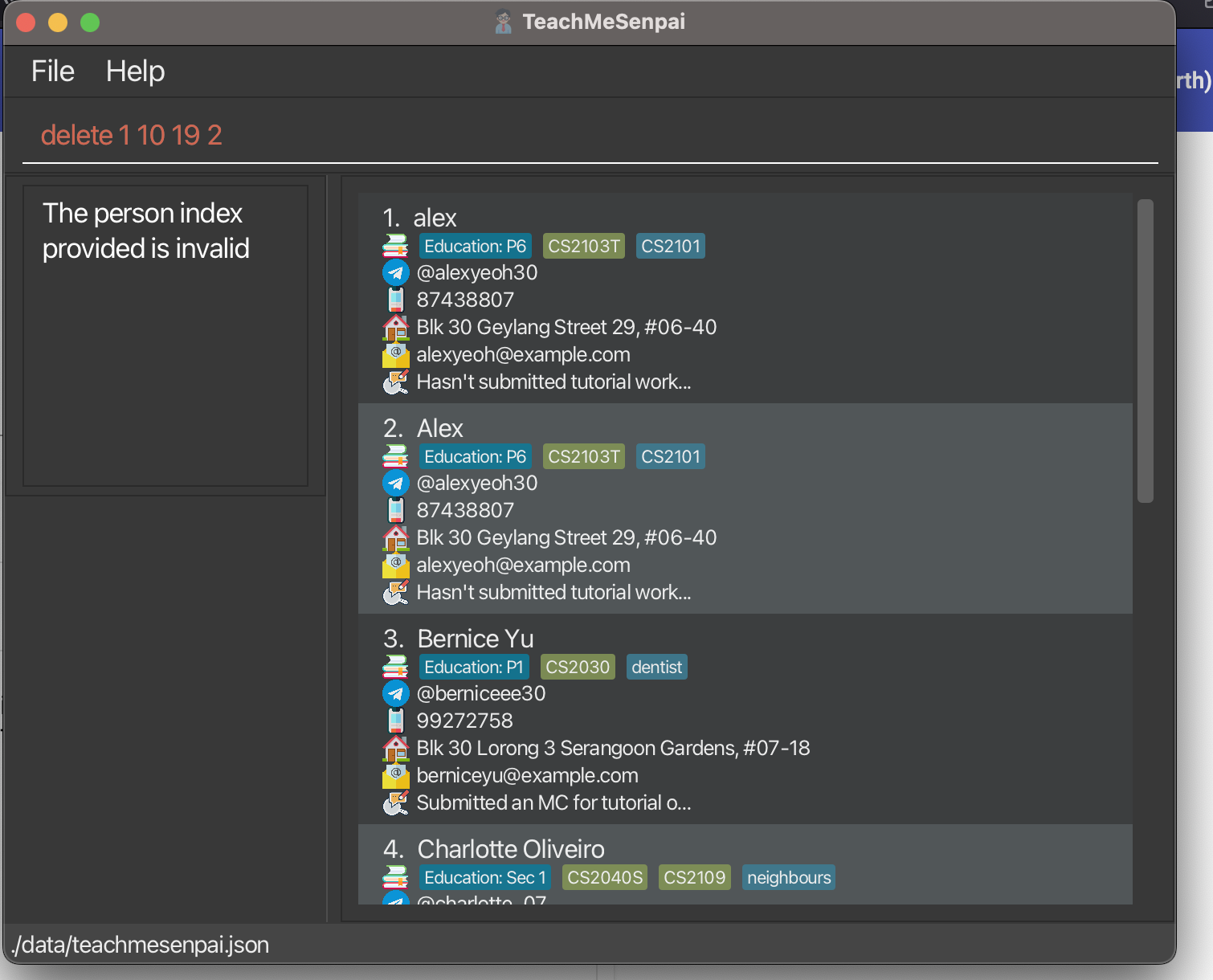
Task: Click the result display message box
Action: [x=165, y=336]
